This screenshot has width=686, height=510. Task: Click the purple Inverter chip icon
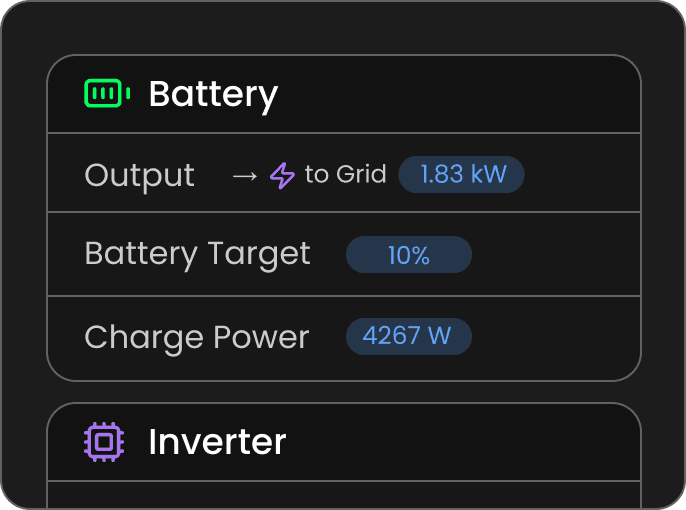[x=104, y=441]
